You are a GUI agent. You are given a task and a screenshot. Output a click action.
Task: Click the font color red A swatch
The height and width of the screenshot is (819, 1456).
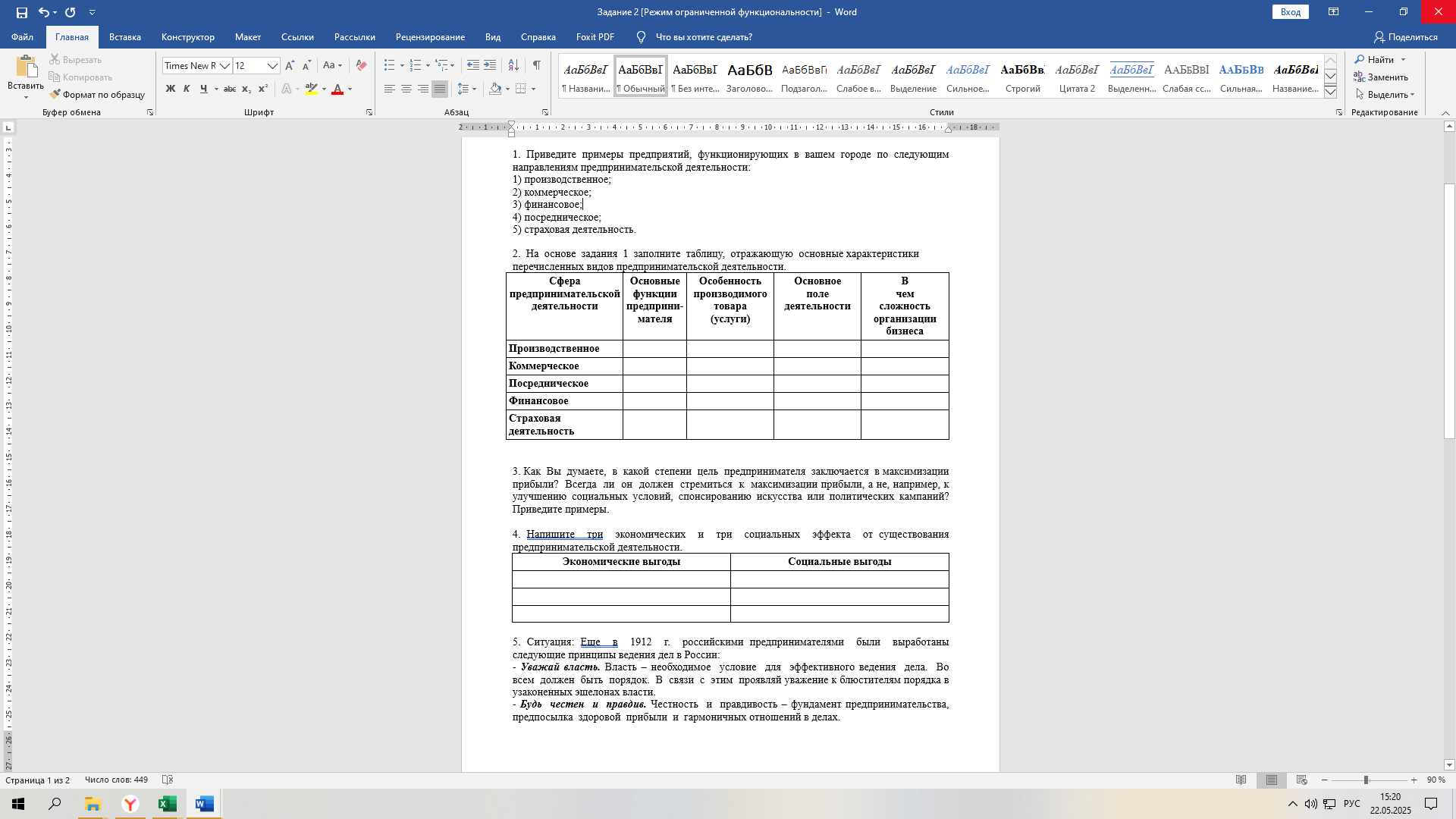337,89
